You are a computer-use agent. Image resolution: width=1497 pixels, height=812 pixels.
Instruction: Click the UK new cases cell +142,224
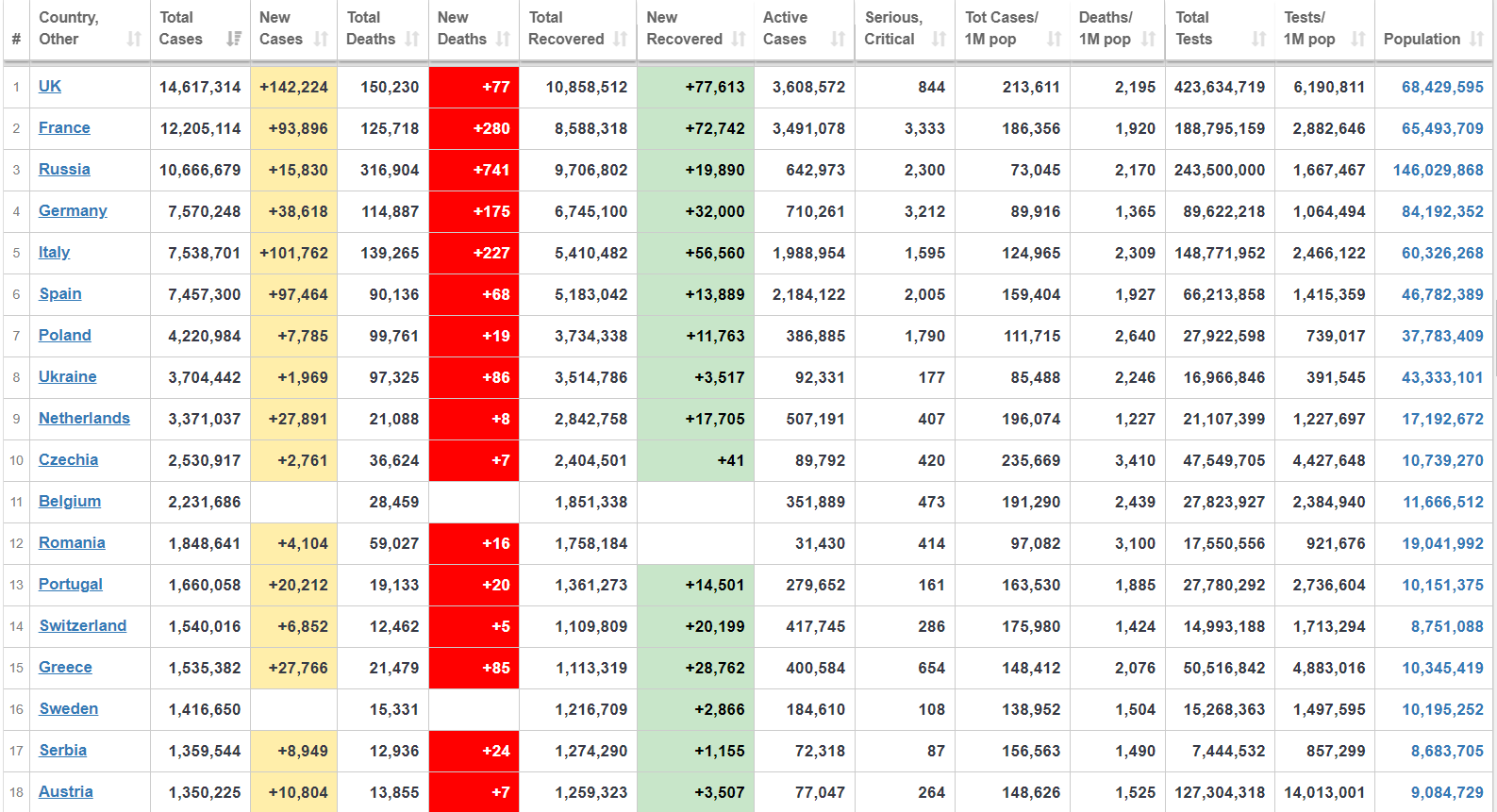tap(293, 87)
